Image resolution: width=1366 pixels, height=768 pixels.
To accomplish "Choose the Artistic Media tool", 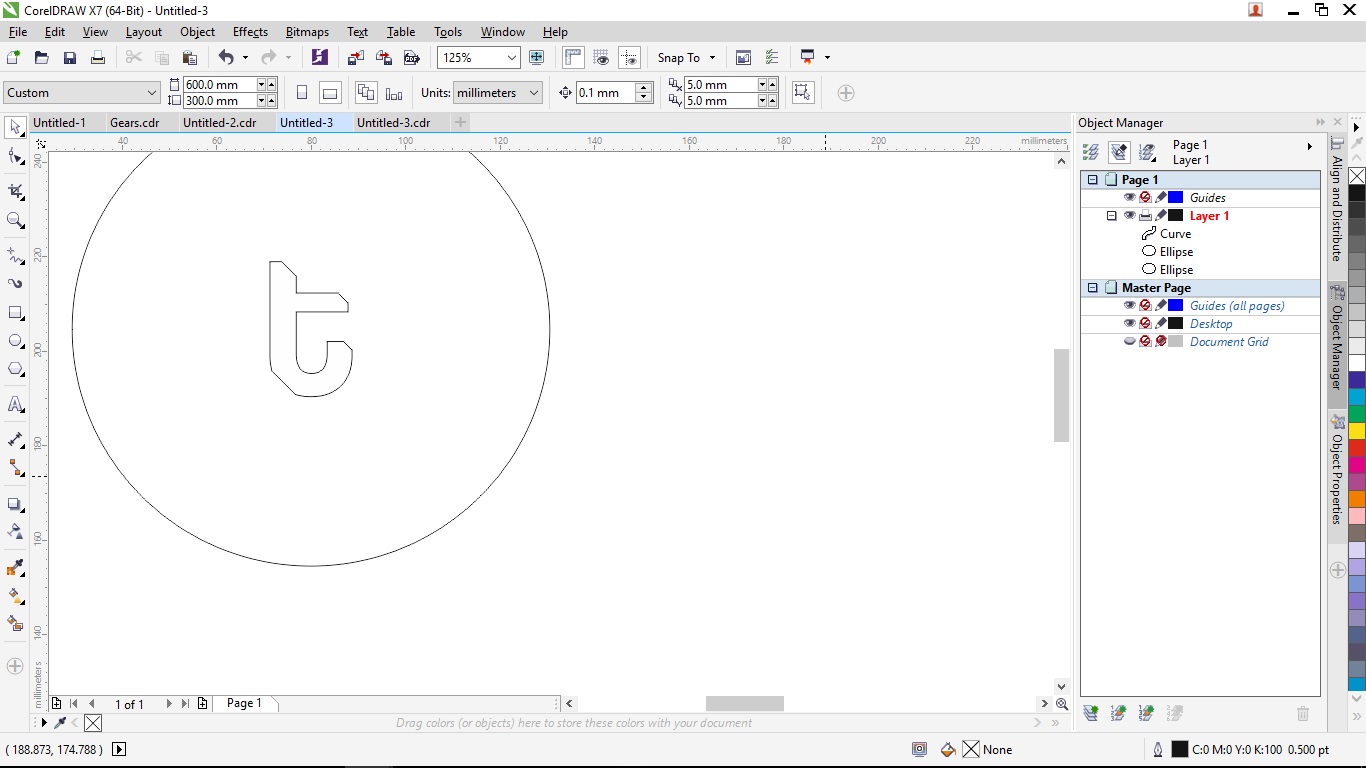I will pos(15,284).
